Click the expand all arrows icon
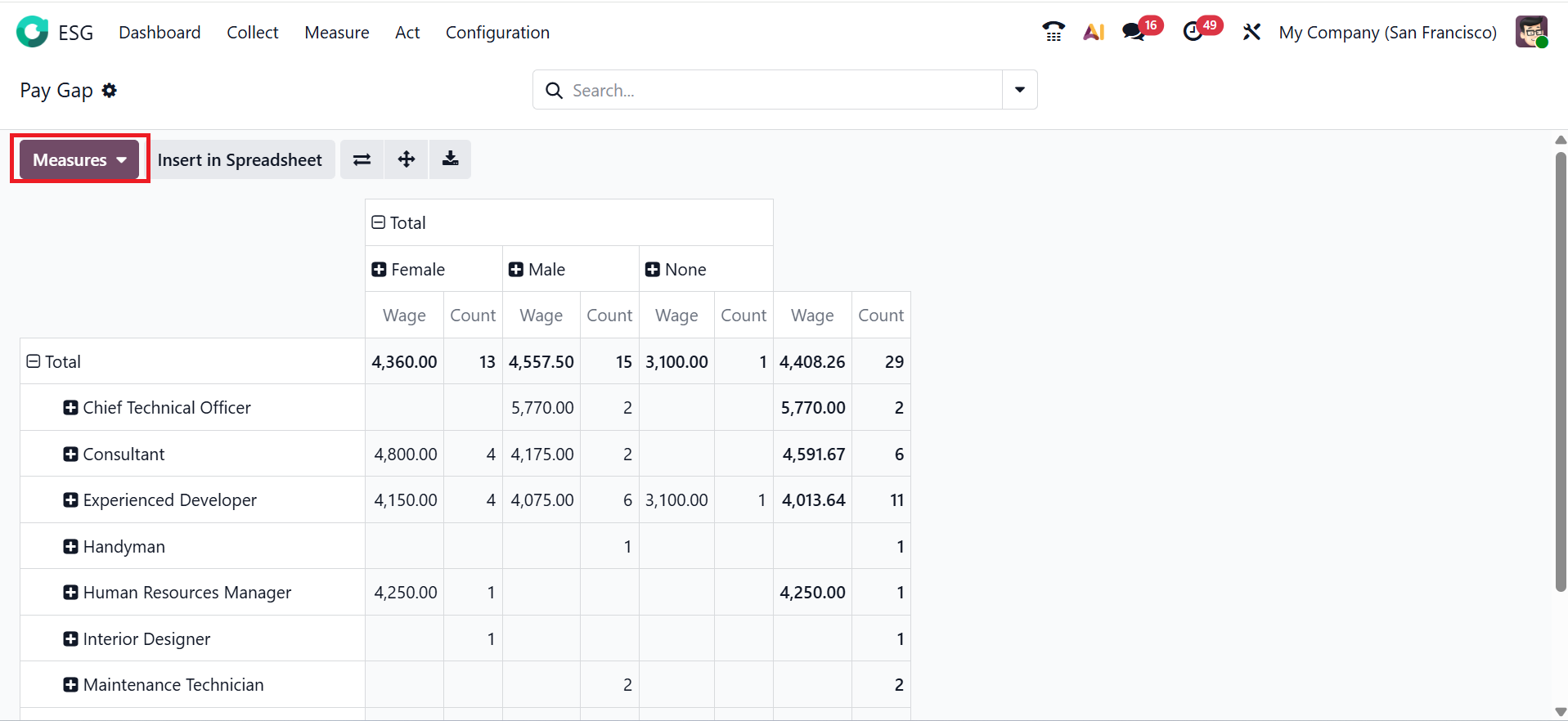 pyautogui.click(x=407, y=159)
